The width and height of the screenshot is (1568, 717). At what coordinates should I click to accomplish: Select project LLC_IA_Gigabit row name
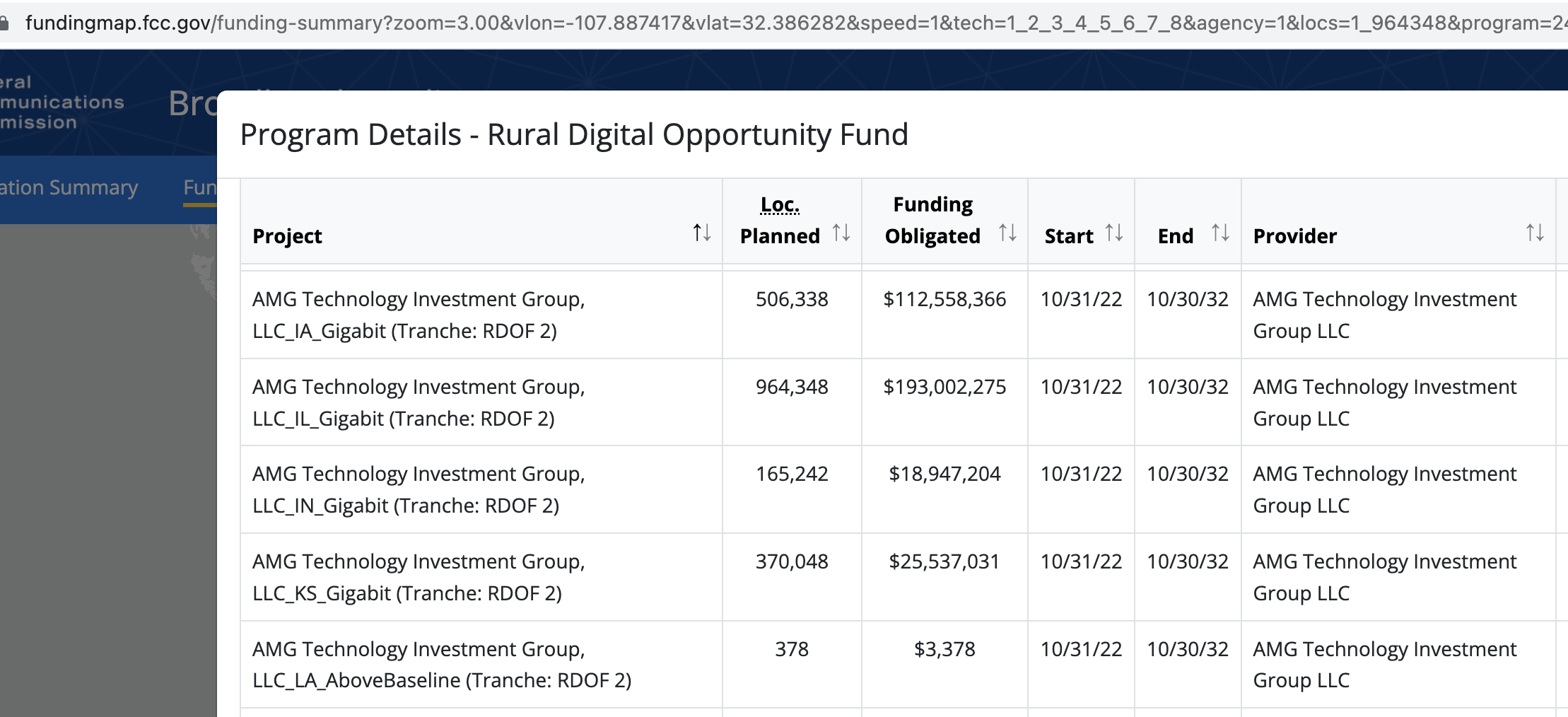[419, 315]
